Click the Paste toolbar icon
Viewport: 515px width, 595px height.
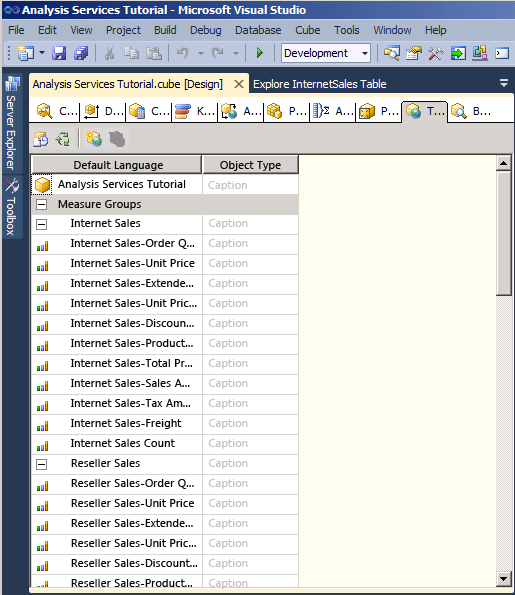point(154,53)
